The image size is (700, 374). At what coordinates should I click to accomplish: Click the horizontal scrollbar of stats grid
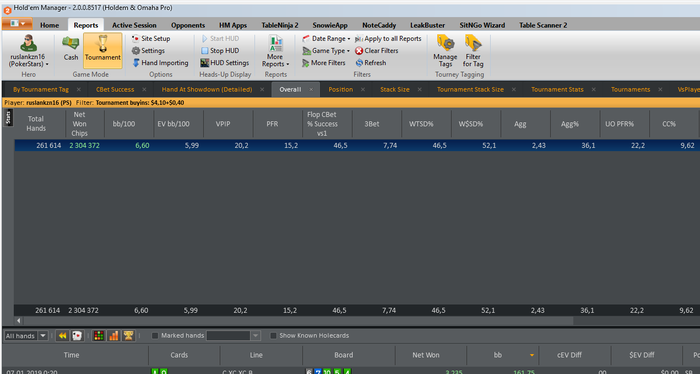click(298, 320)
